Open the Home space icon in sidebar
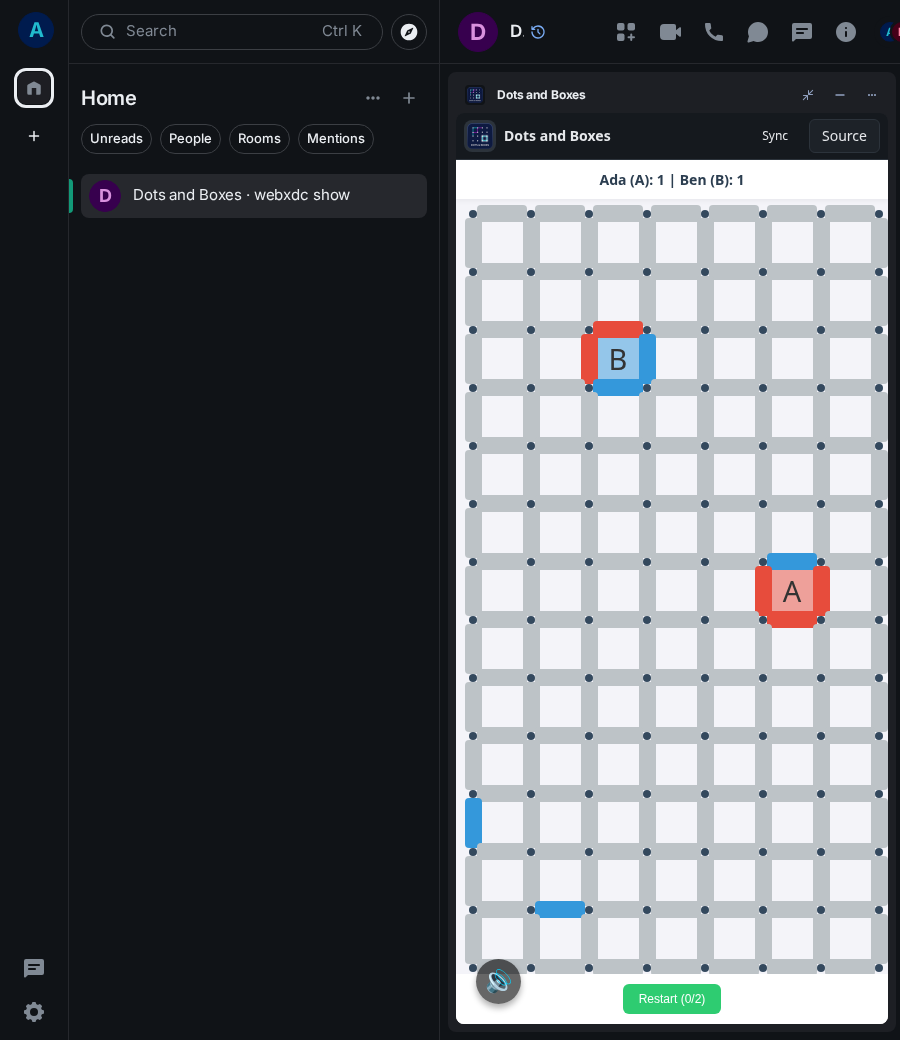Screen dimensions: 900x1040 point(34,88)
